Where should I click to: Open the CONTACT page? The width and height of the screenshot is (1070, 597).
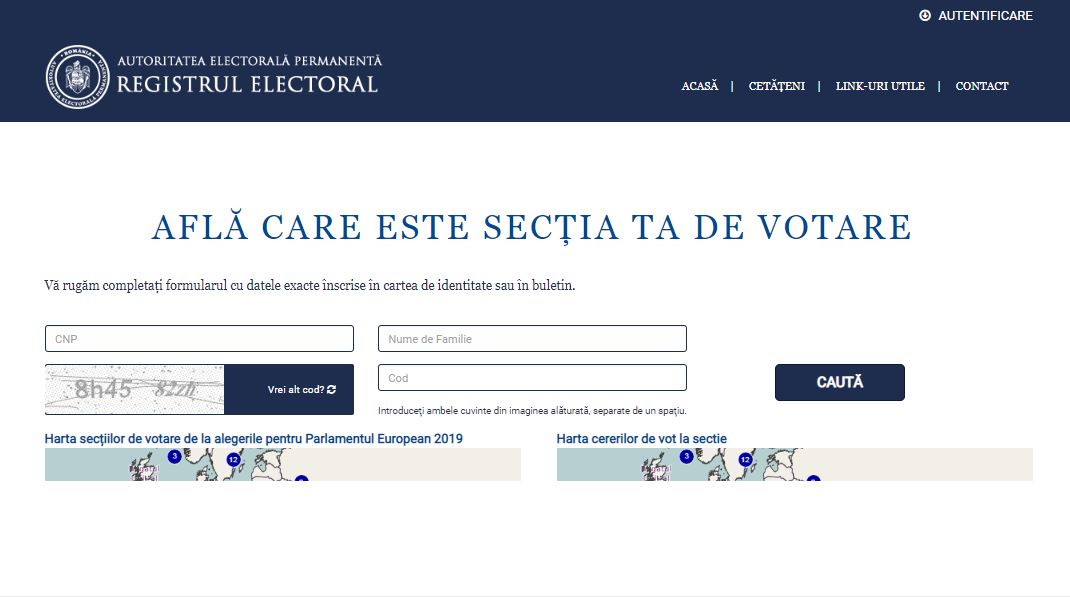(x=982, y=86)
